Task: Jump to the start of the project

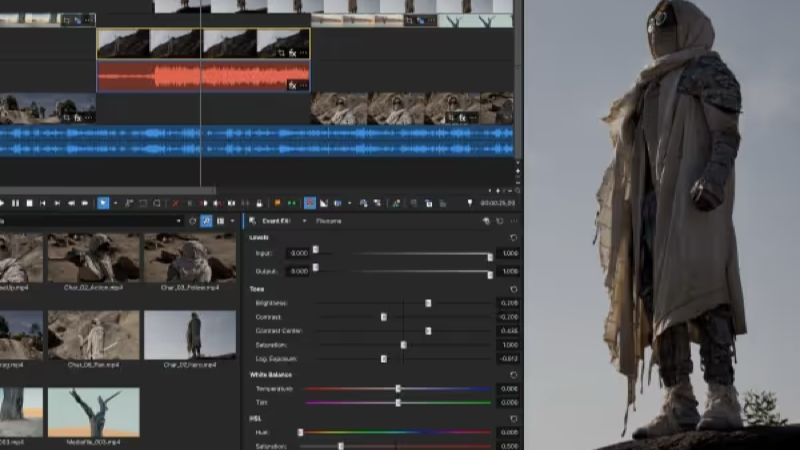Action: click(43, 203)
